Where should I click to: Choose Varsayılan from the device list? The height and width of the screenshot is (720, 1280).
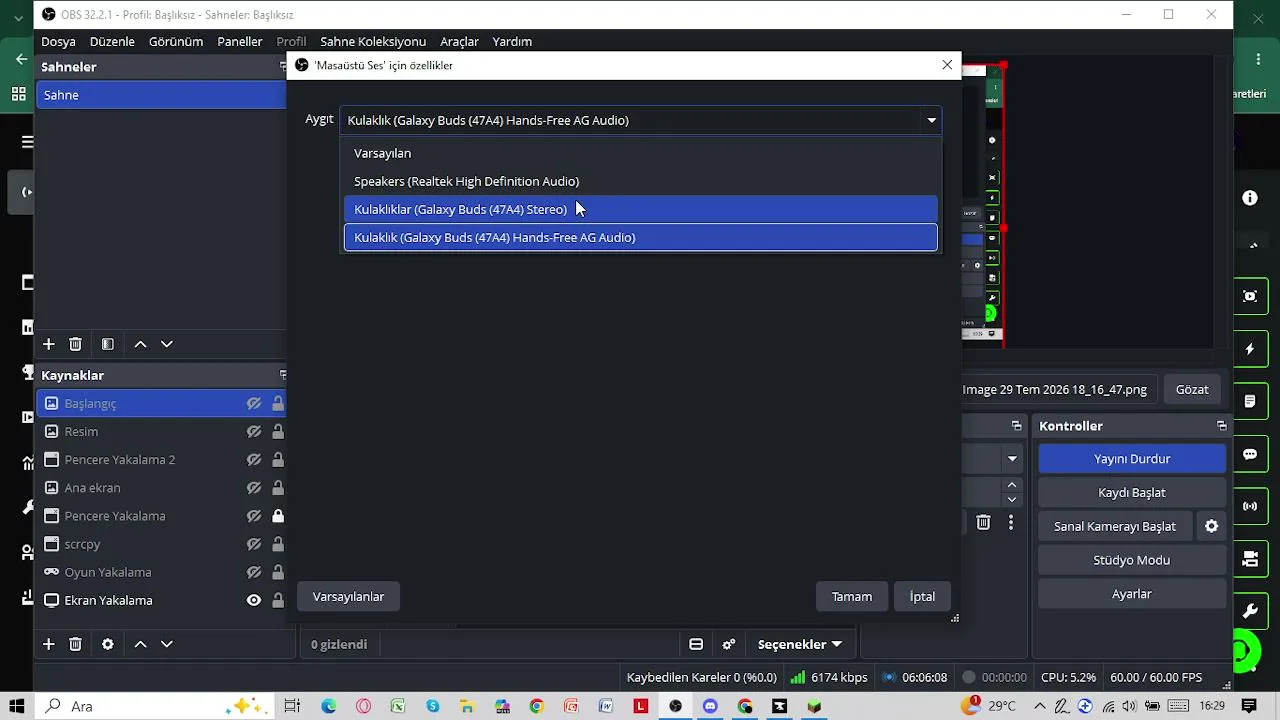pos(641,153)
